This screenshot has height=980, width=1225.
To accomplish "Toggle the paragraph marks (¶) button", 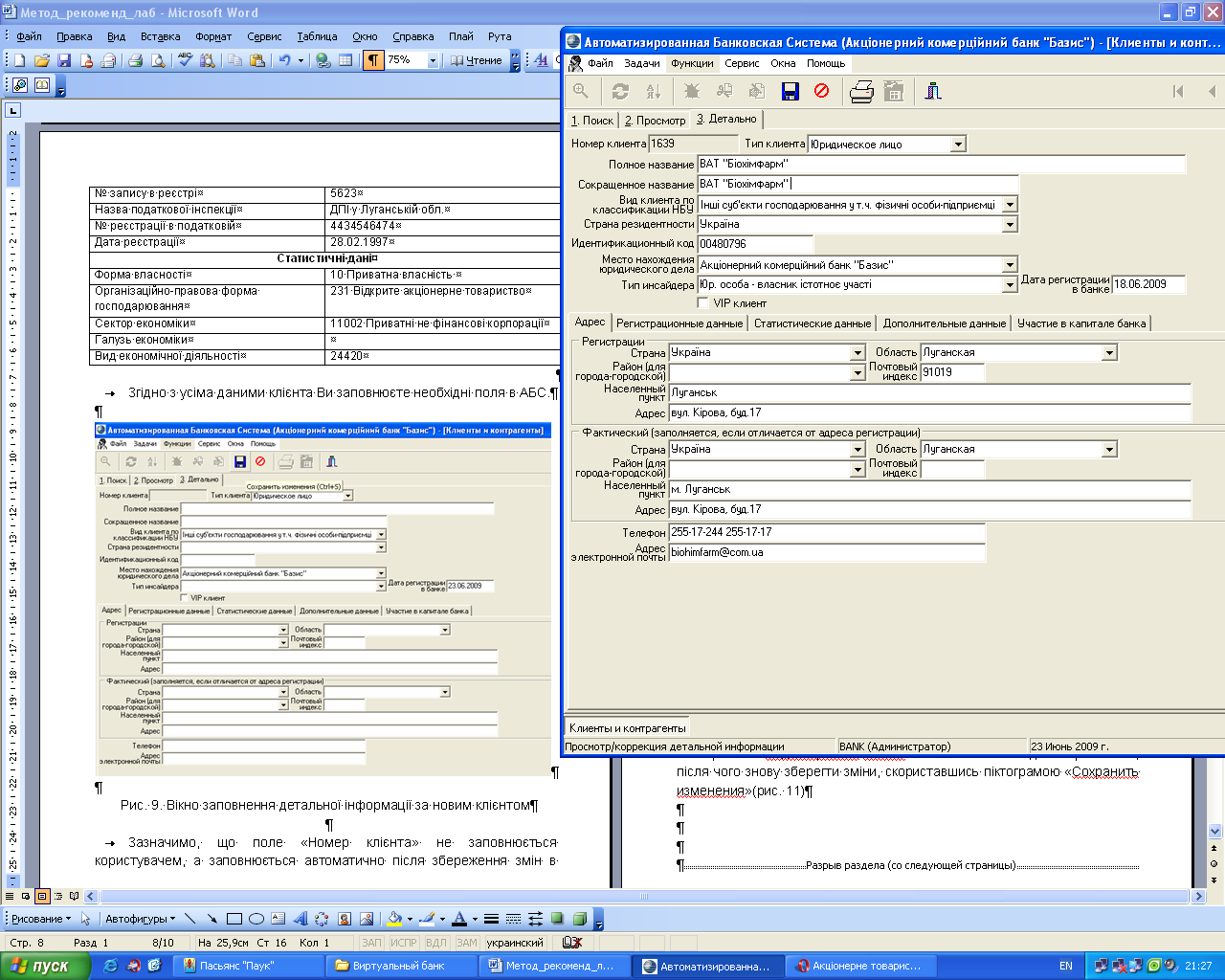I will [x=373, y=60].
